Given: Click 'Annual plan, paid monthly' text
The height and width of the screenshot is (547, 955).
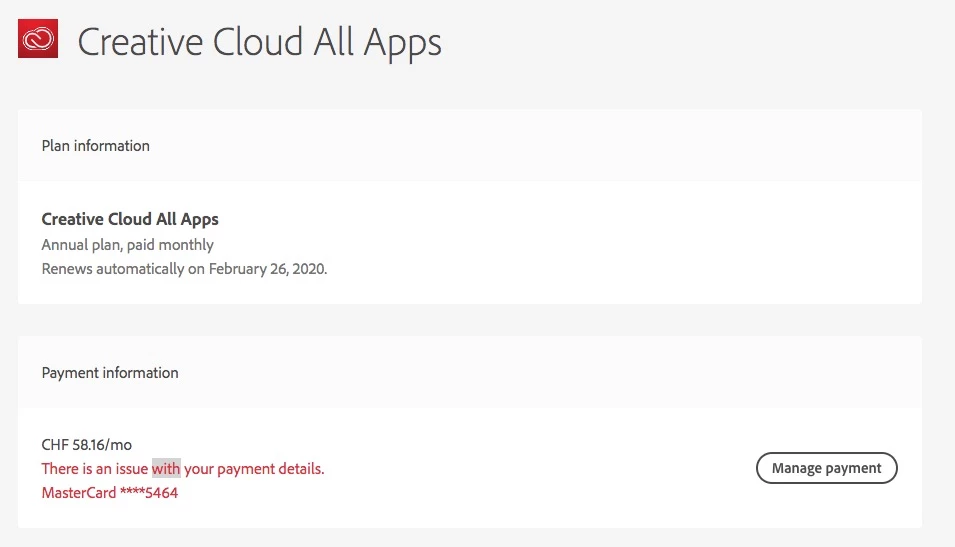Looking at the screenshot, I should [x=127, y=245].
